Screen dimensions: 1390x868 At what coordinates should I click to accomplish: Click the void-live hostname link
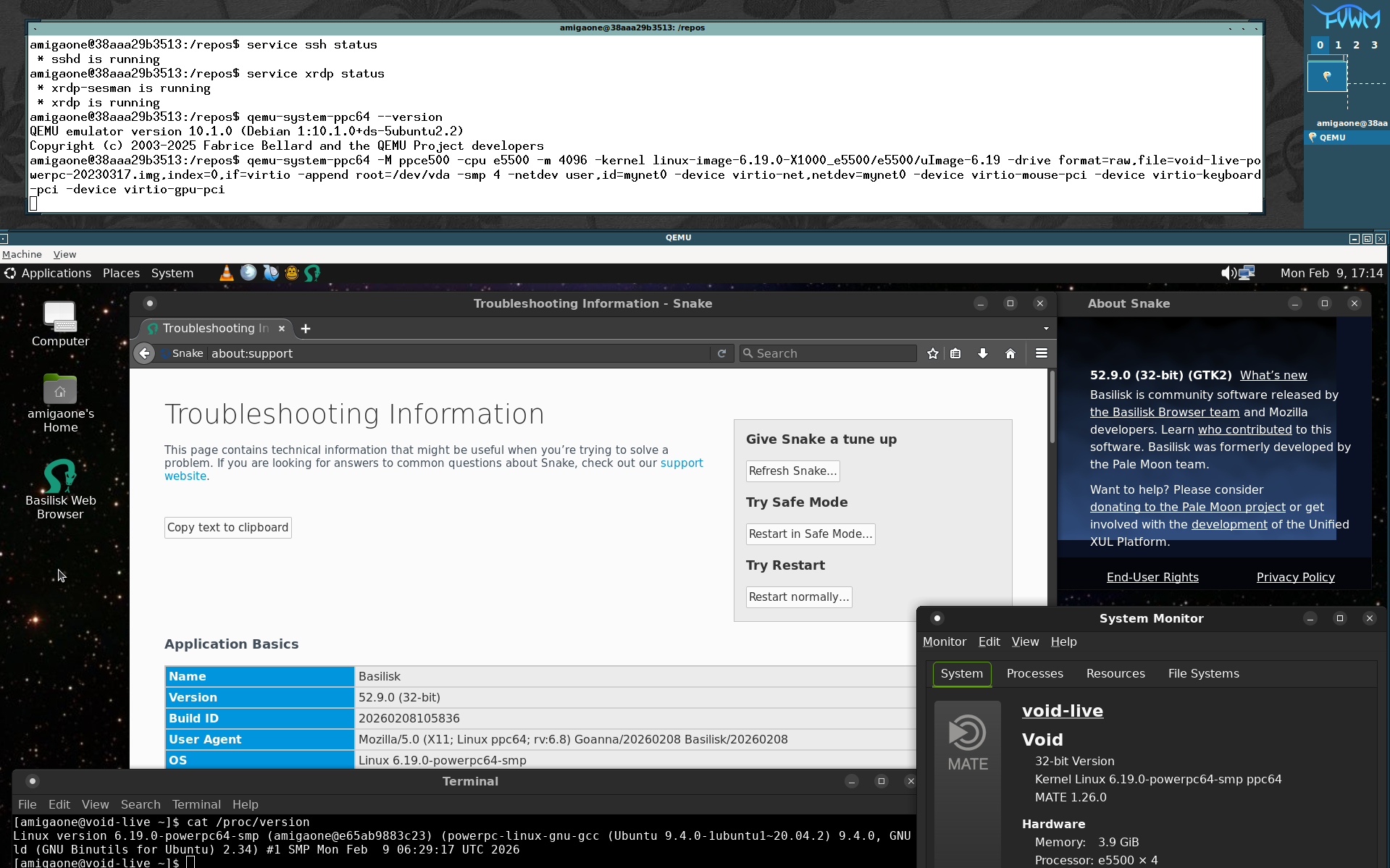(x=1062, y=710)
